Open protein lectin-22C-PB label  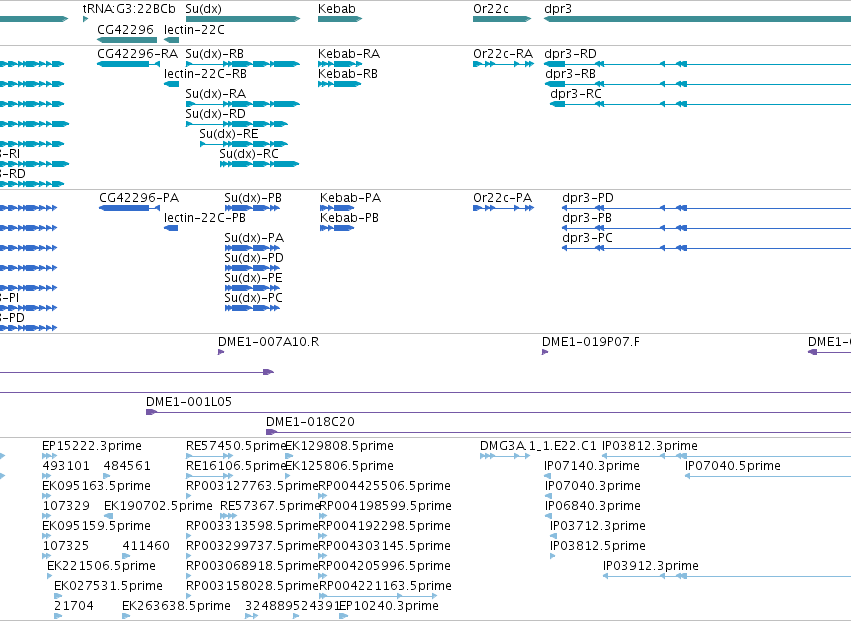205,218
